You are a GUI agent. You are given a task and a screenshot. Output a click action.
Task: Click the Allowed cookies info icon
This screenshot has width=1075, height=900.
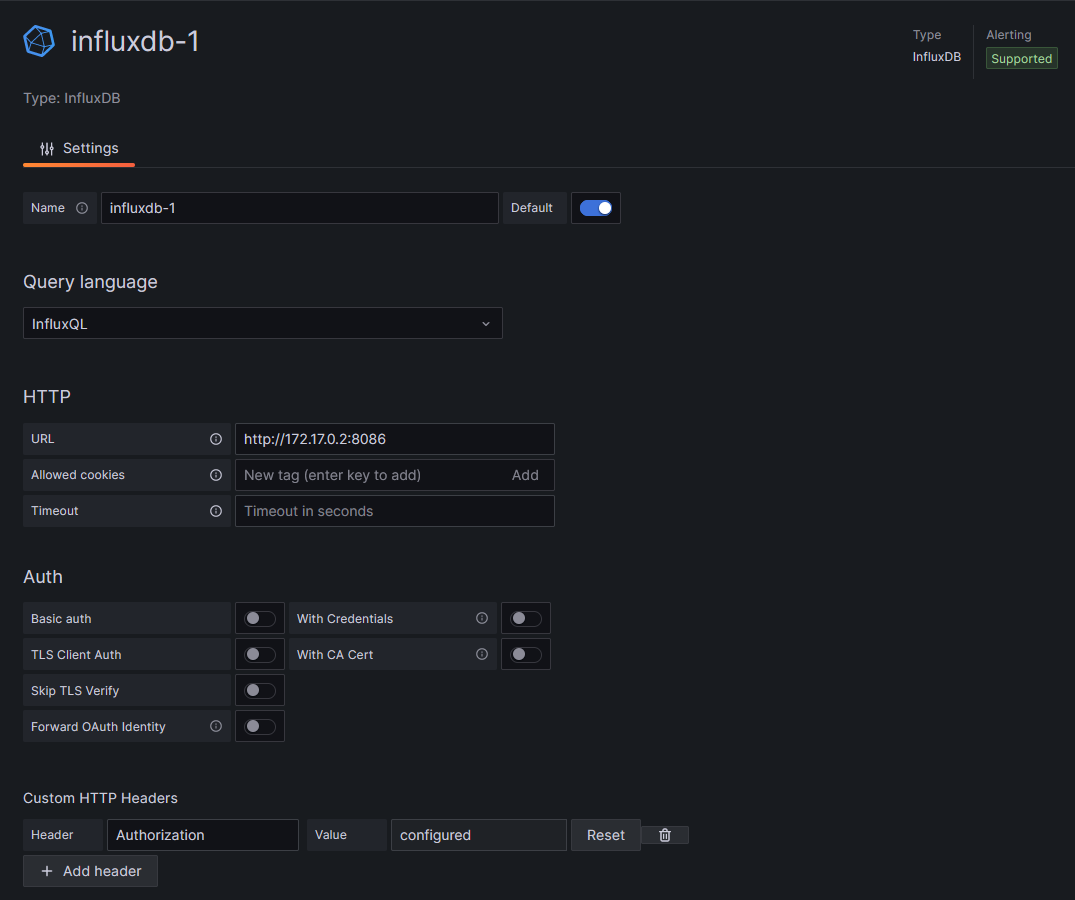[216, 475]
